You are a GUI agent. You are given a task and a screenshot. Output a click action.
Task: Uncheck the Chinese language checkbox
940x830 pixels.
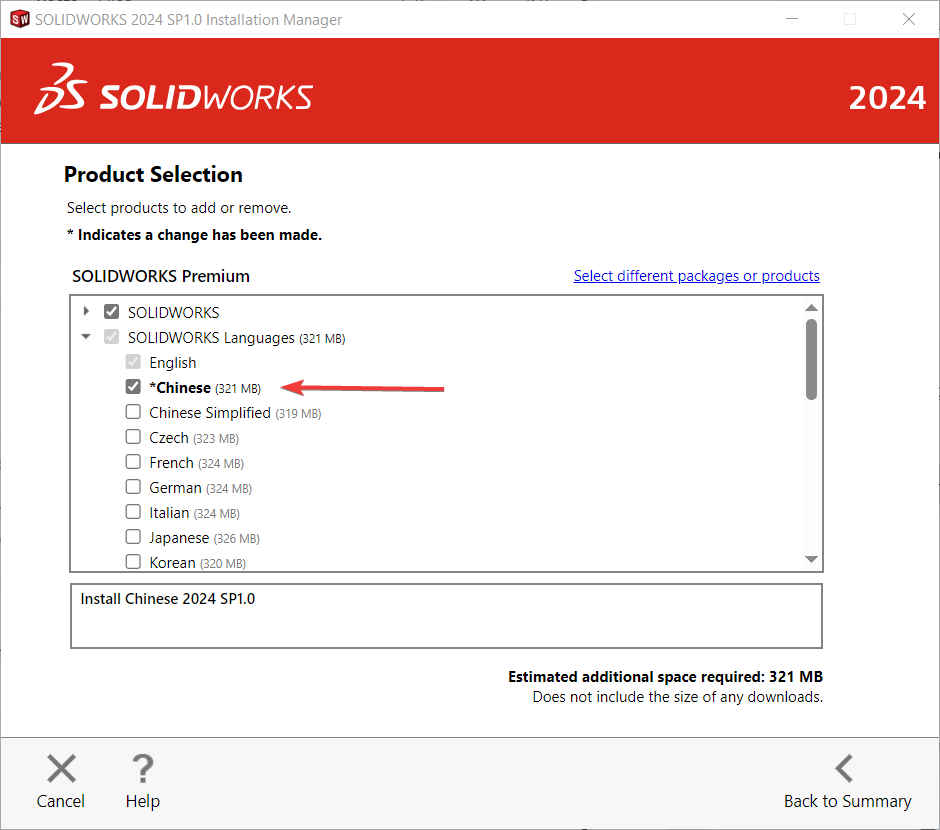point(133,387)
